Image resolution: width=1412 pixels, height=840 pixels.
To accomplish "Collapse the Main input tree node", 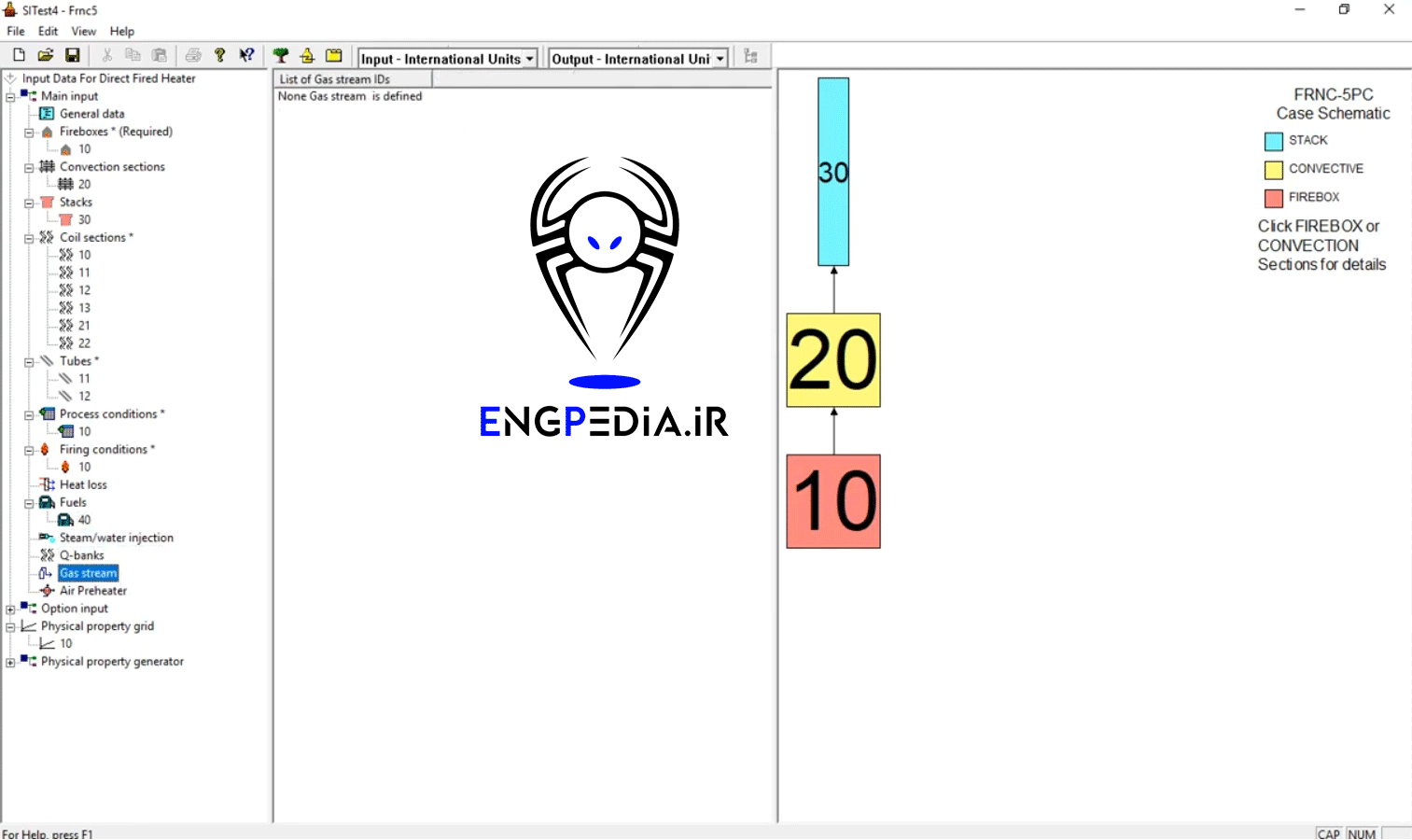I will click(10, 96).
